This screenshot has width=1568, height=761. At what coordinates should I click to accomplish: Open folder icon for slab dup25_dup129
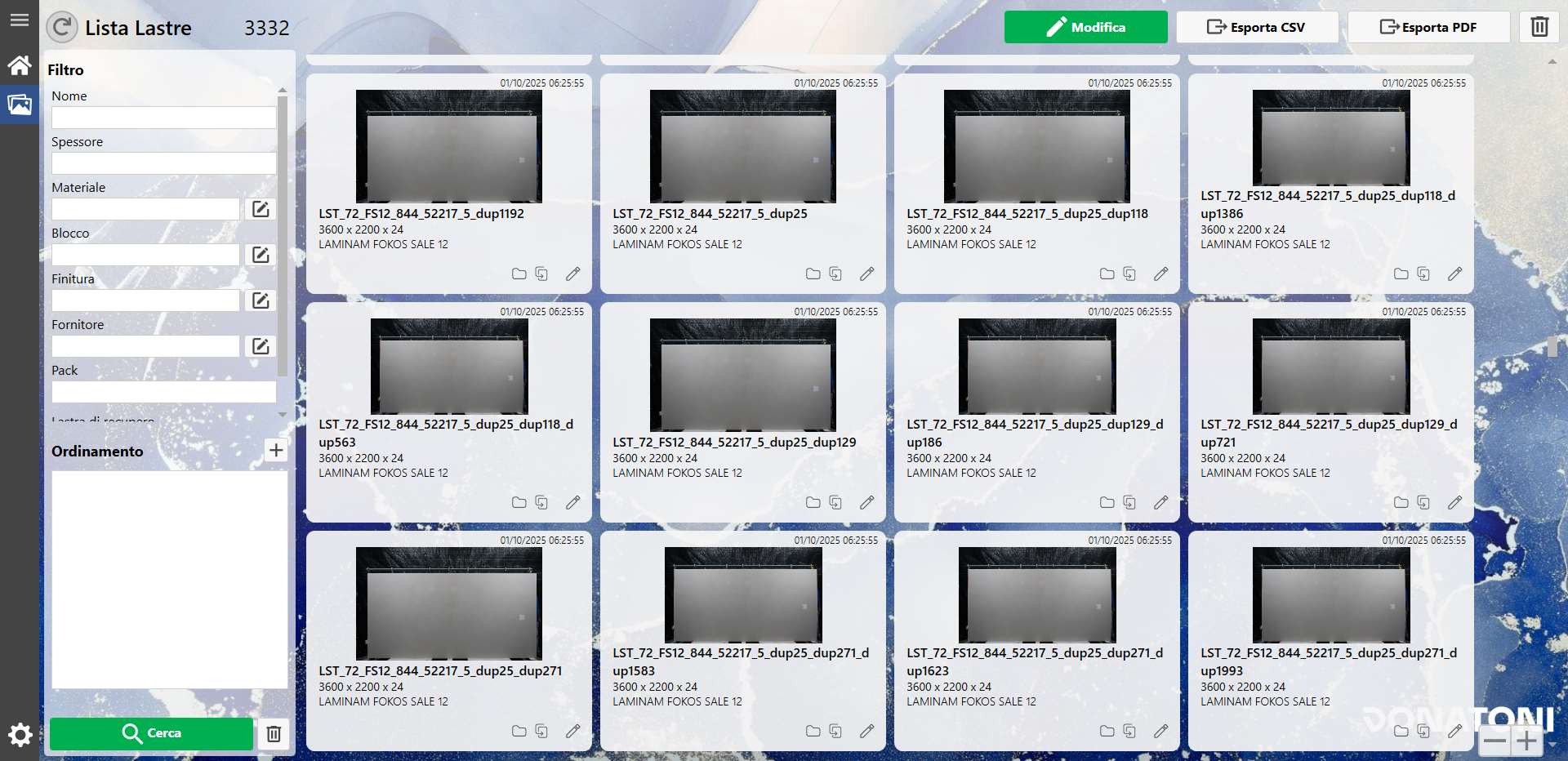coord(813,502)
